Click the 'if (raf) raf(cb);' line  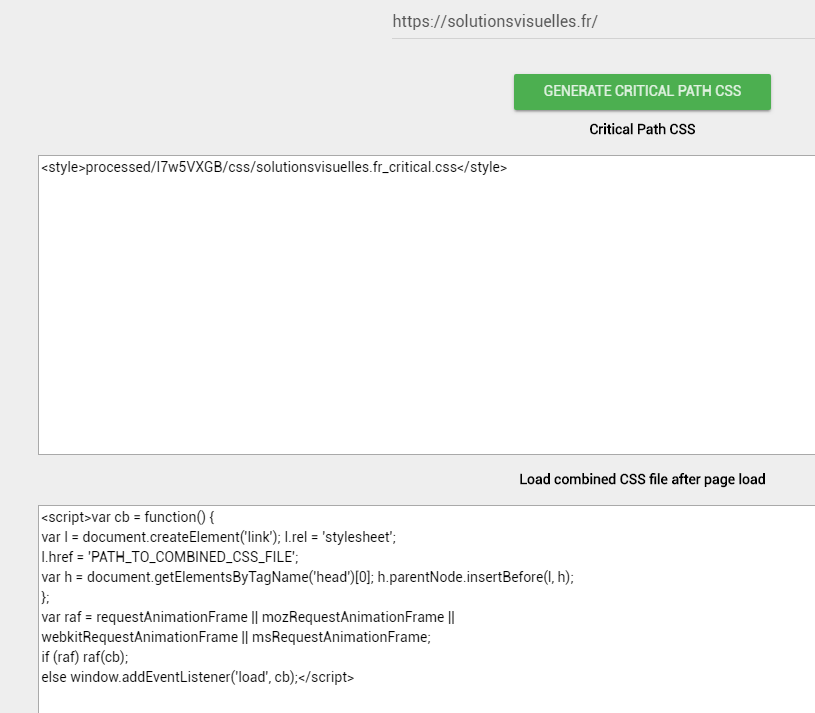click(x=85, y=657)
